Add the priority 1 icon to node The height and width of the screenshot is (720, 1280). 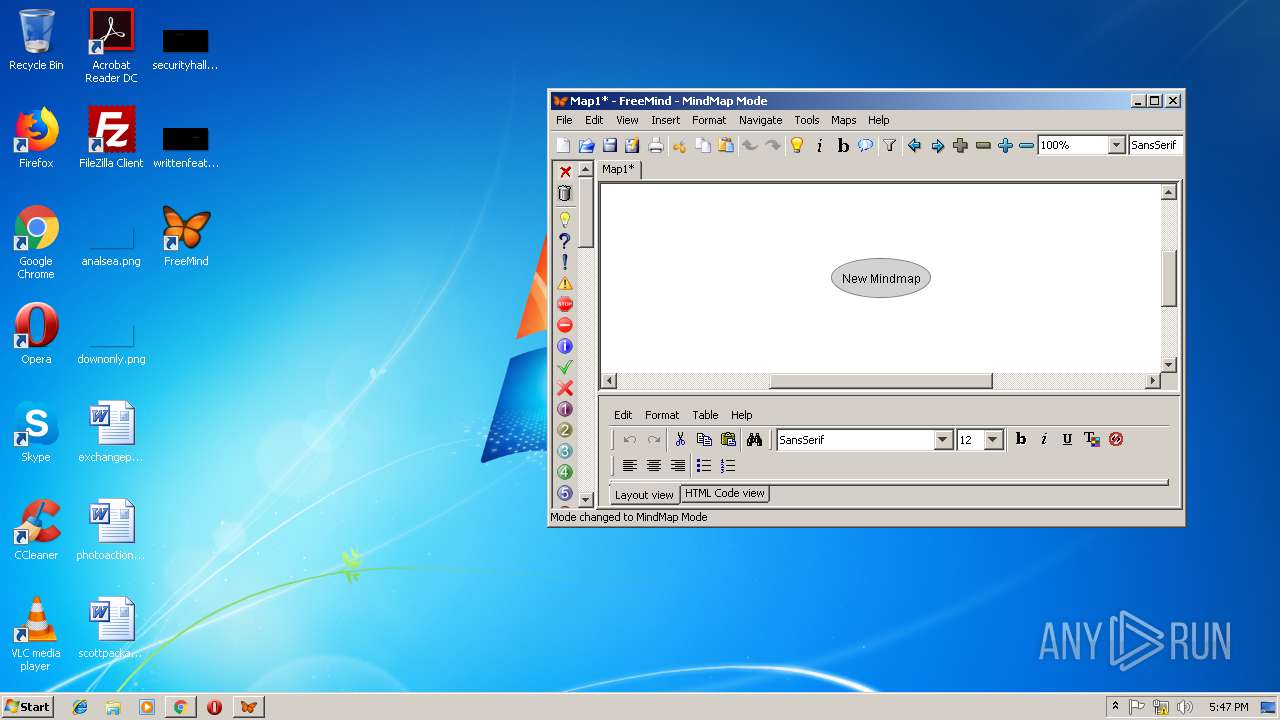click(565, 409)
